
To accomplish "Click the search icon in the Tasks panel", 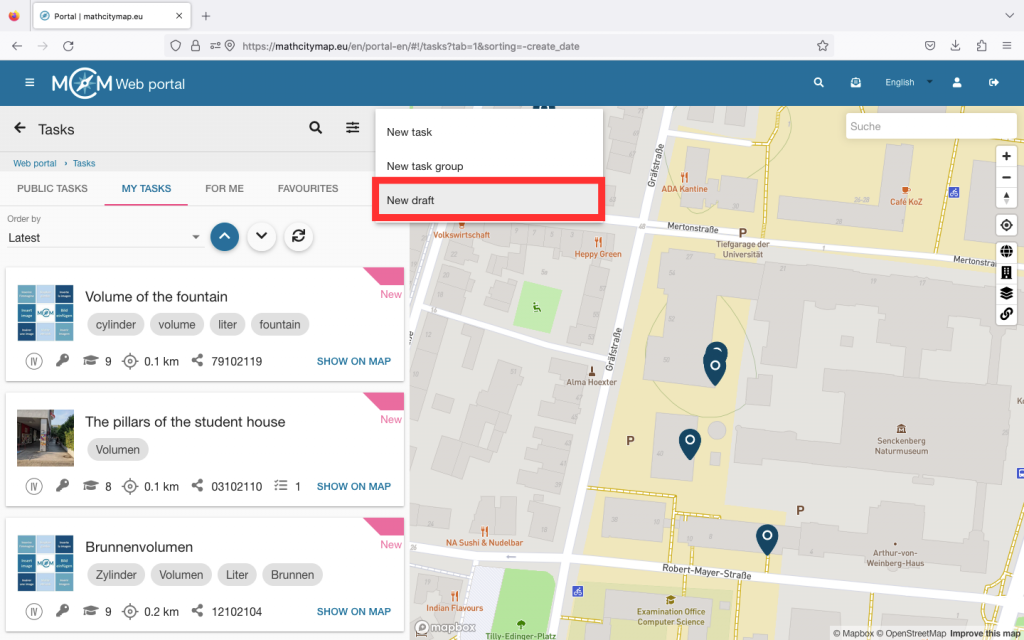I will click(315, 128).
